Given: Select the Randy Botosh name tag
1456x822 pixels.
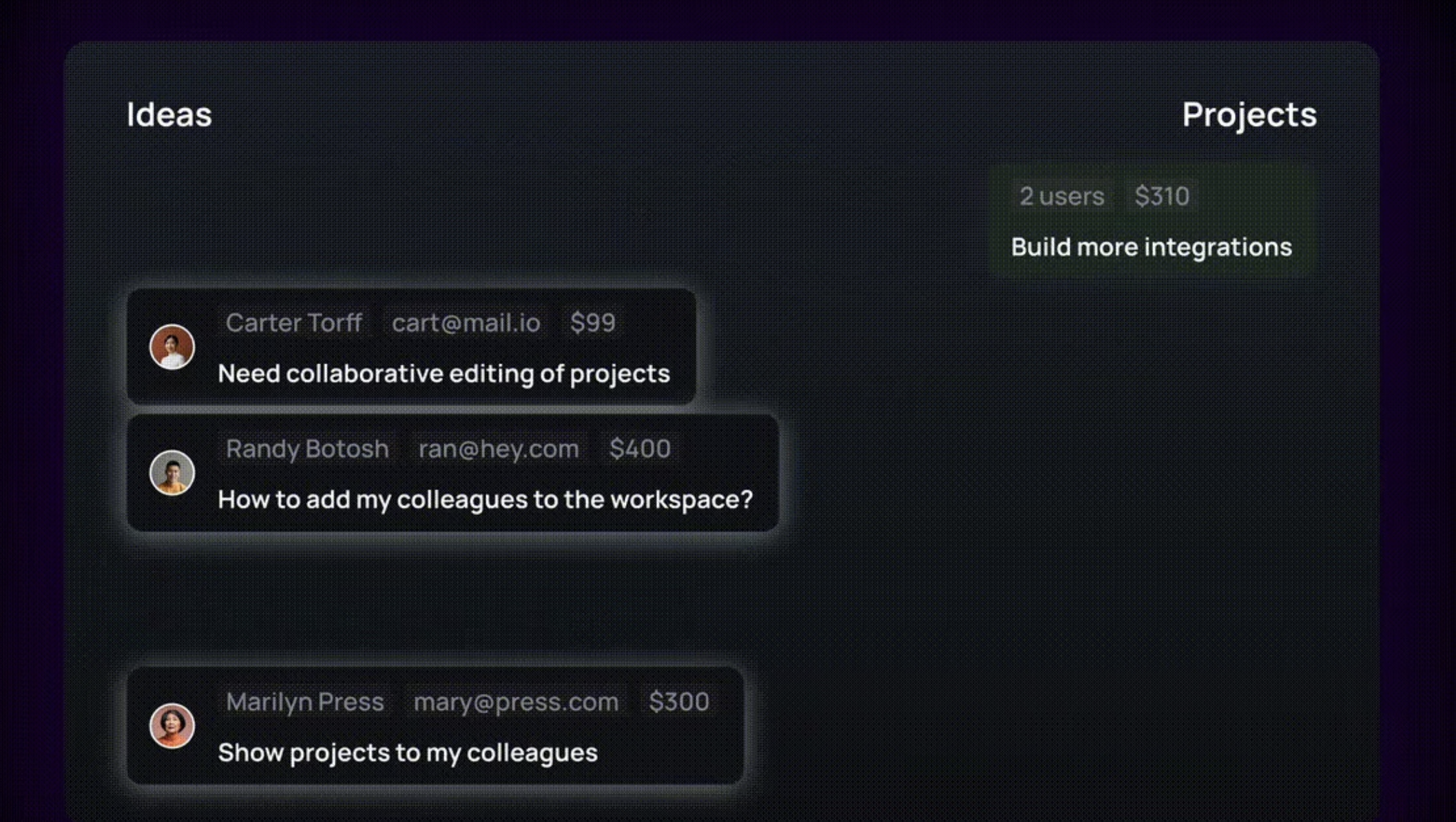Looking at the screenshot, I should click(x=307, y=449).
